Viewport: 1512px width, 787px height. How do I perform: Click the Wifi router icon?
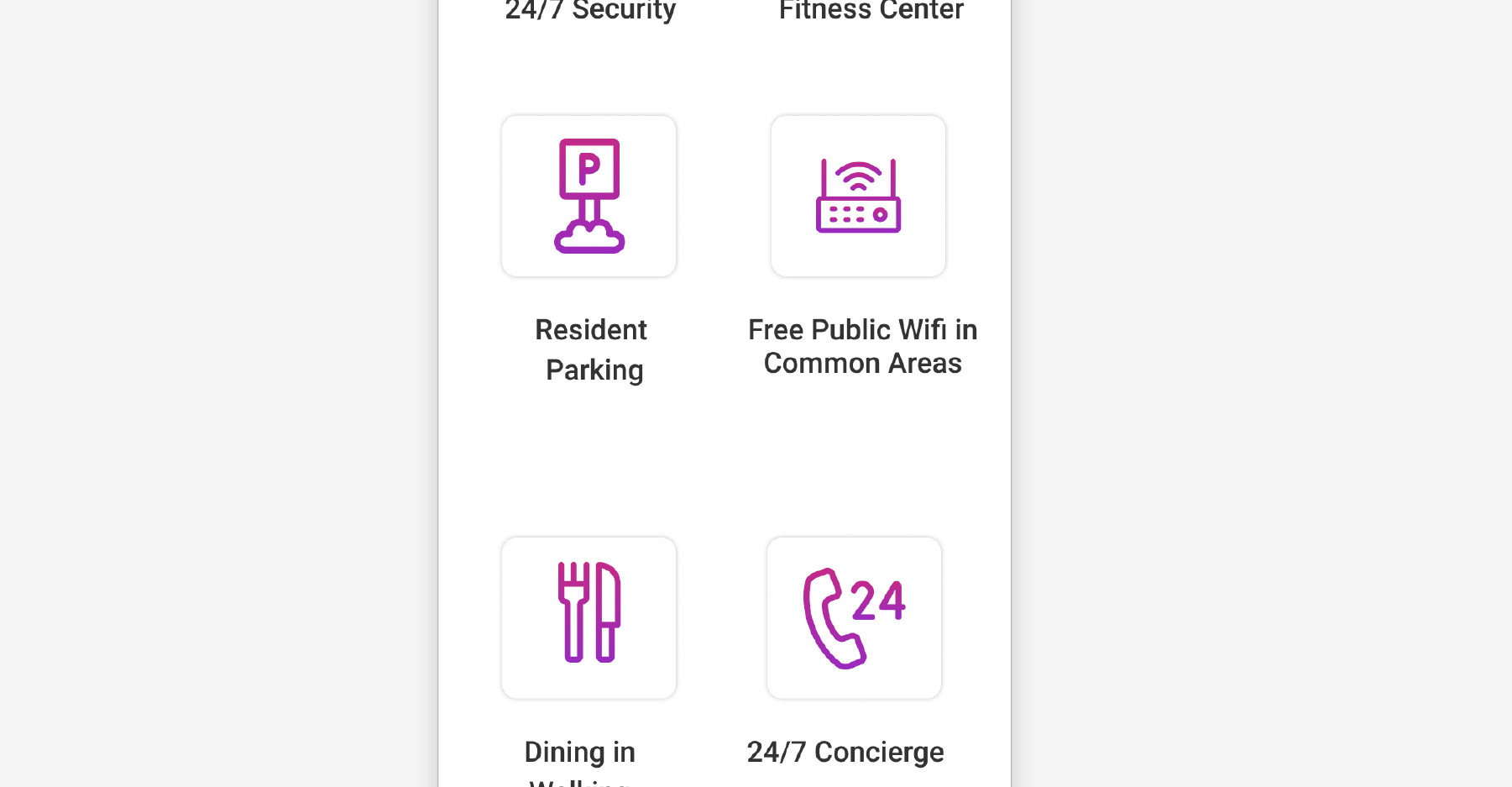[858, 197]
